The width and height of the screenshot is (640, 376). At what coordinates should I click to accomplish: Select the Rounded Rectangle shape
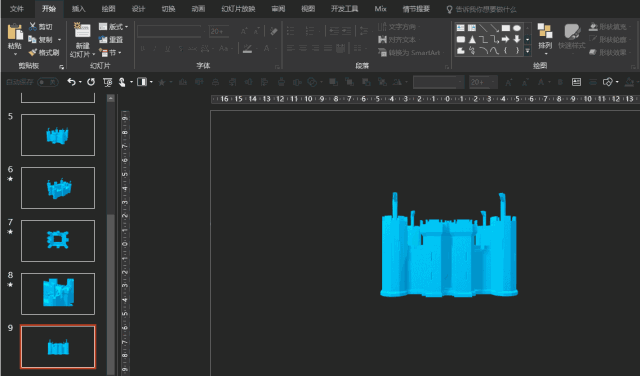[x=461, y=39]
